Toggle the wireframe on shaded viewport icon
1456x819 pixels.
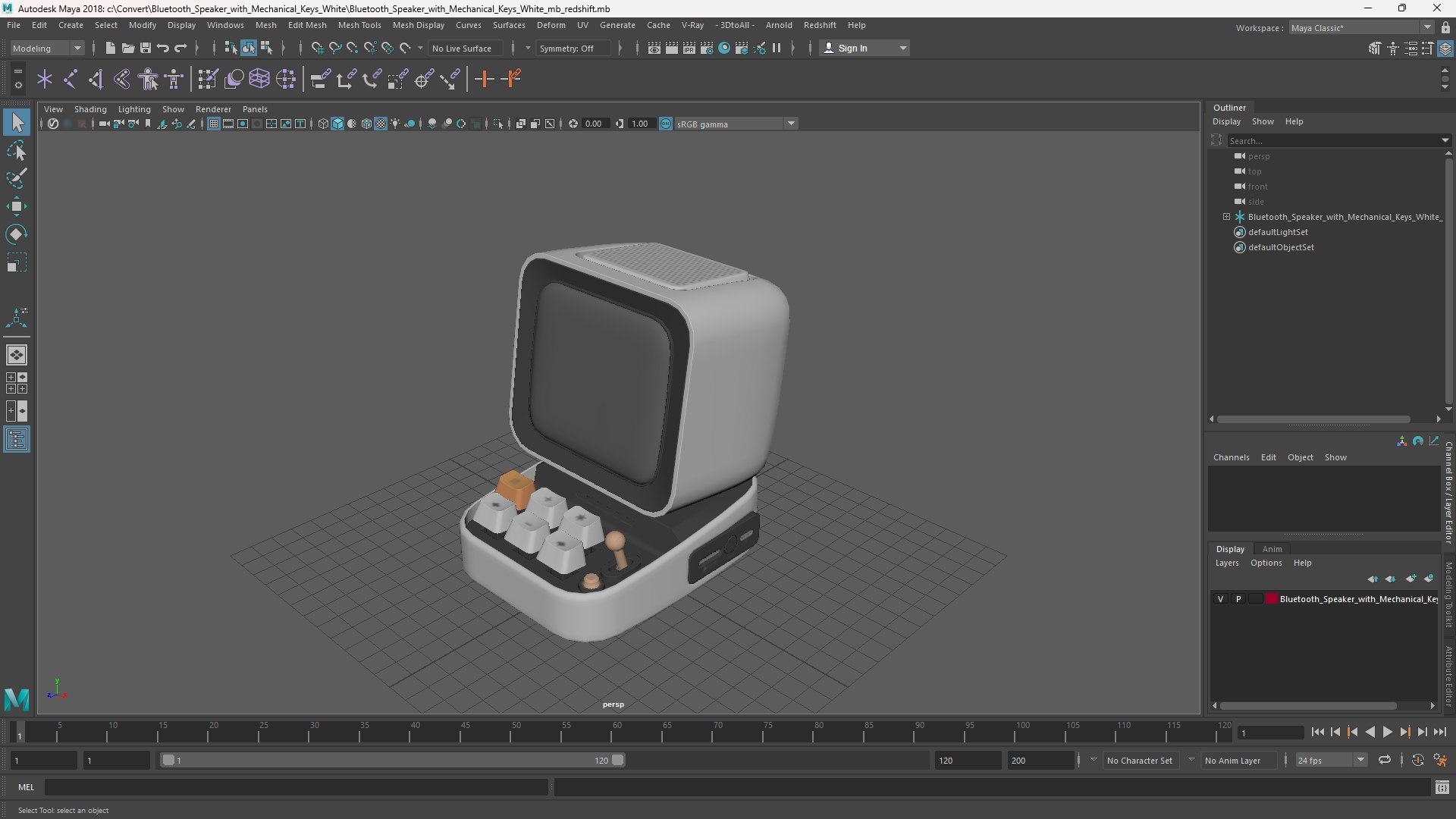point(367,124)
